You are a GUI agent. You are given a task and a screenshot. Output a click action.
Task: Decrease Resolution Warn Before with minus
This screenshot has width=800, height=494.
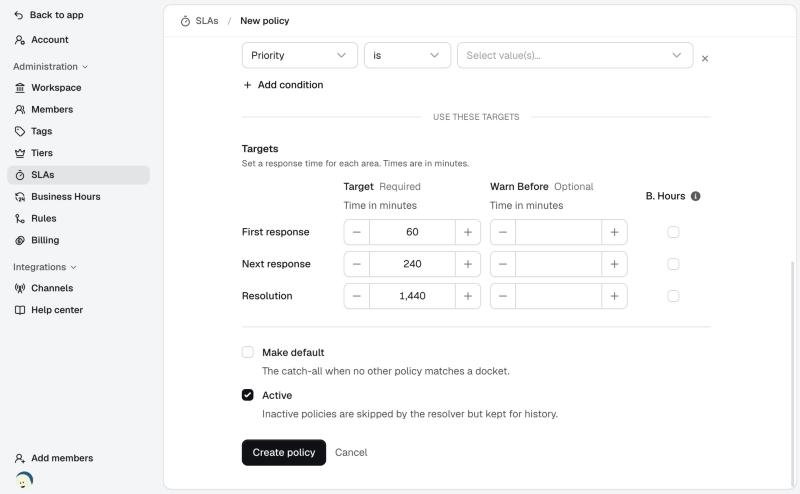coord(503,296)
